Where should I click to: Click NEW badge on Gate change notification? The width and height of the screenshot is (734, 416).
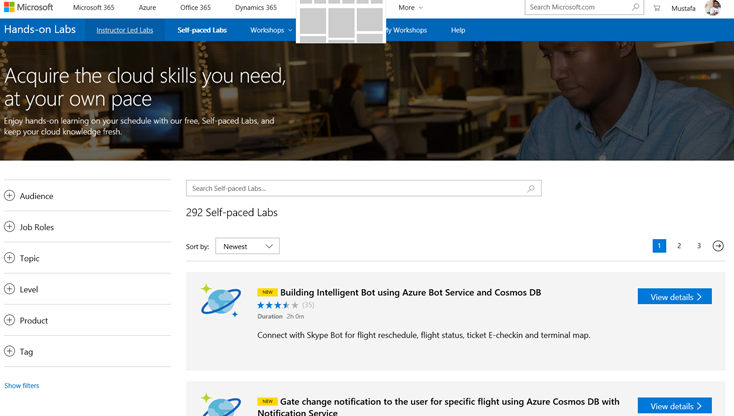point(267,401)
